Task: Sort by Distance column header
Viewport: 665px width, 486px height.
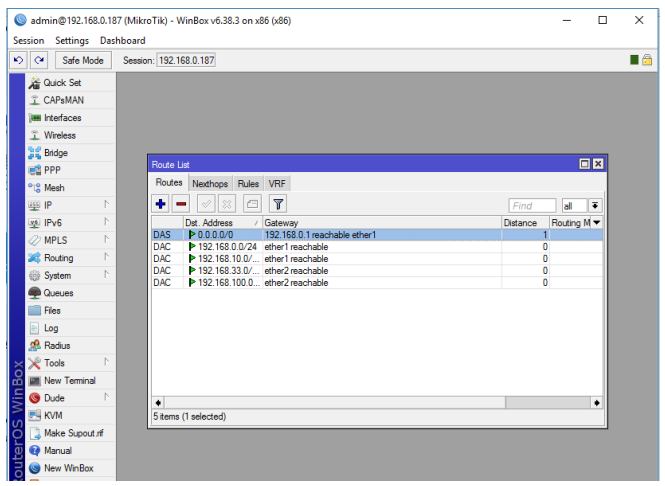Action: [525, 223]
